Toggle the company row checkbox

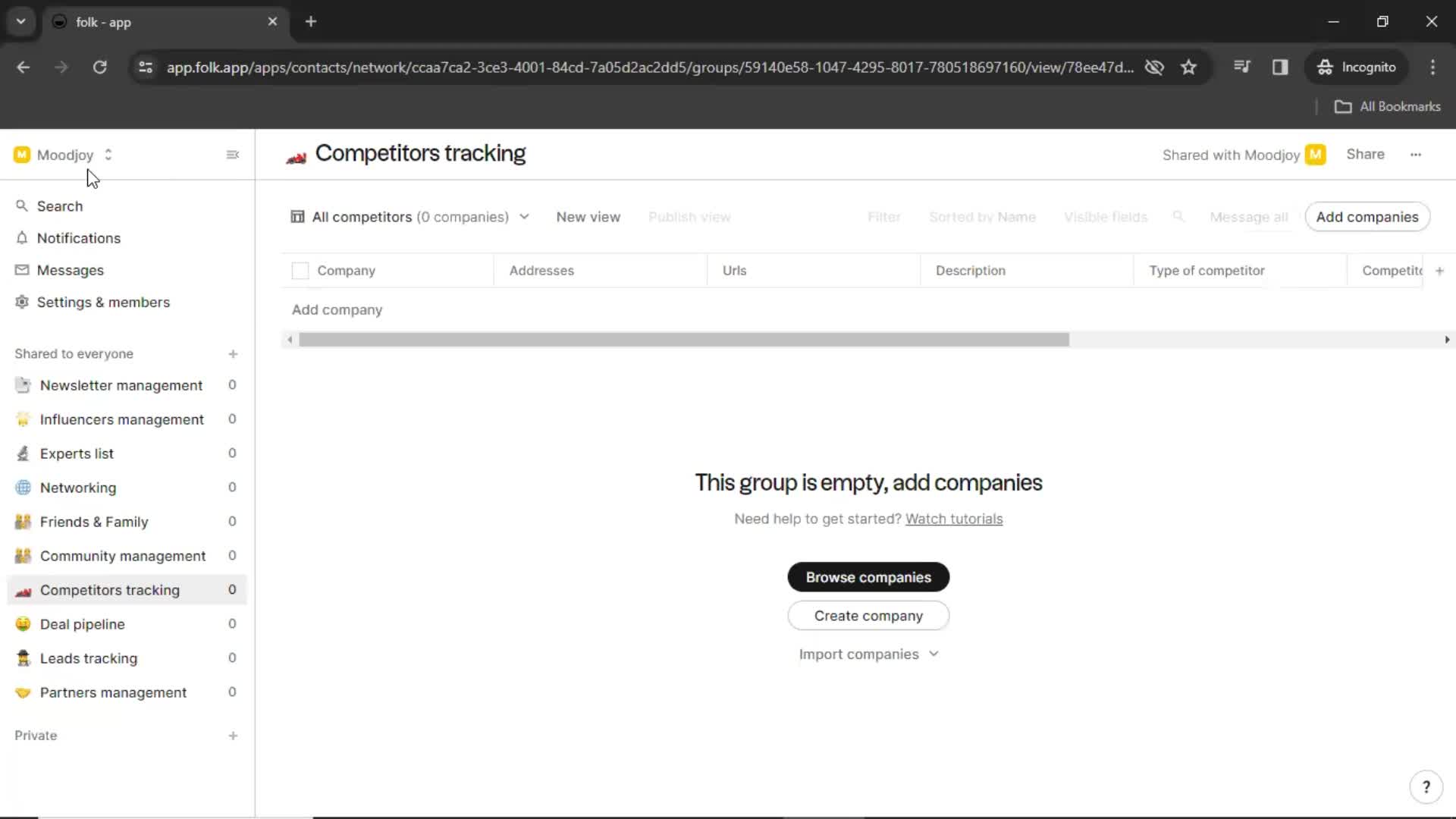coord(300,270)
